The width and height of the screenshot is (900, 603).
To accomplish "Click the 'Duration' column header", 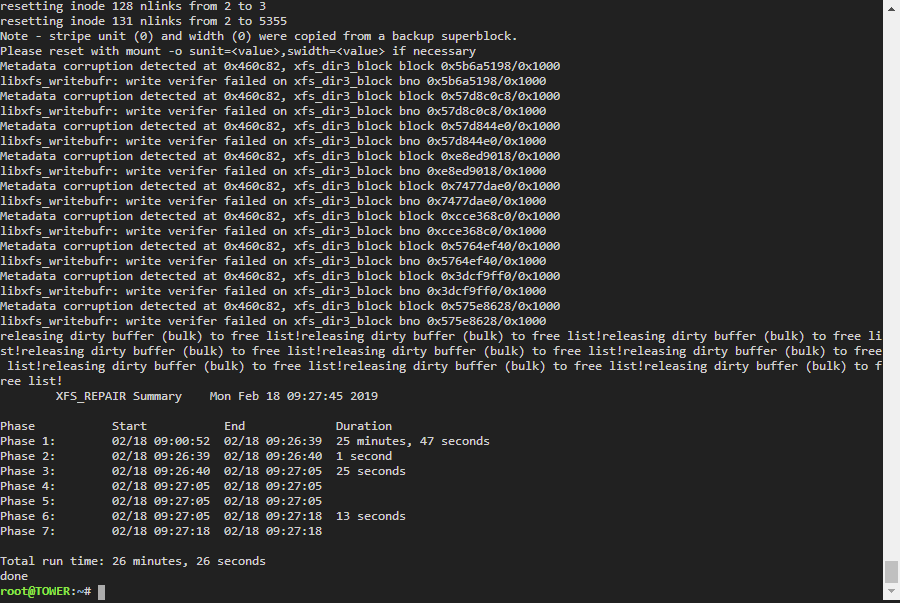I will [364, 426].
